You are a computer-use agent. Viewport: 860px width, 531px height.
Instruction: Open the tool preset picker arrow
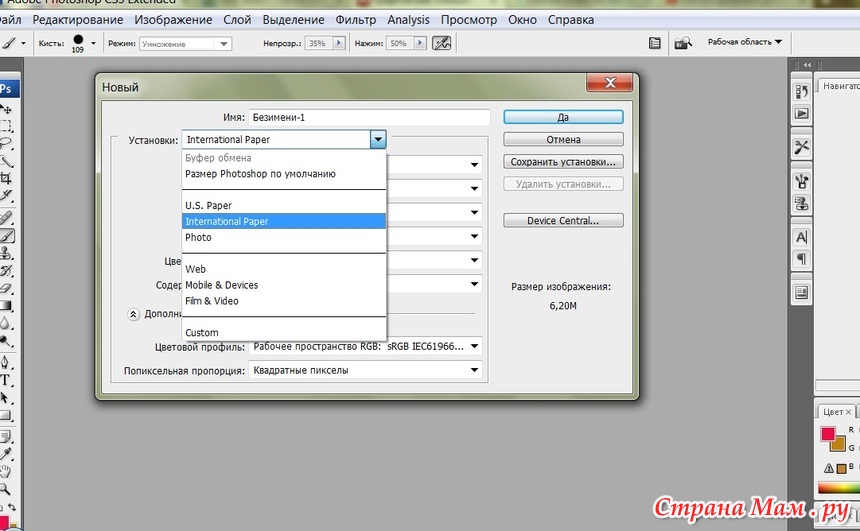tap(23, 43)
